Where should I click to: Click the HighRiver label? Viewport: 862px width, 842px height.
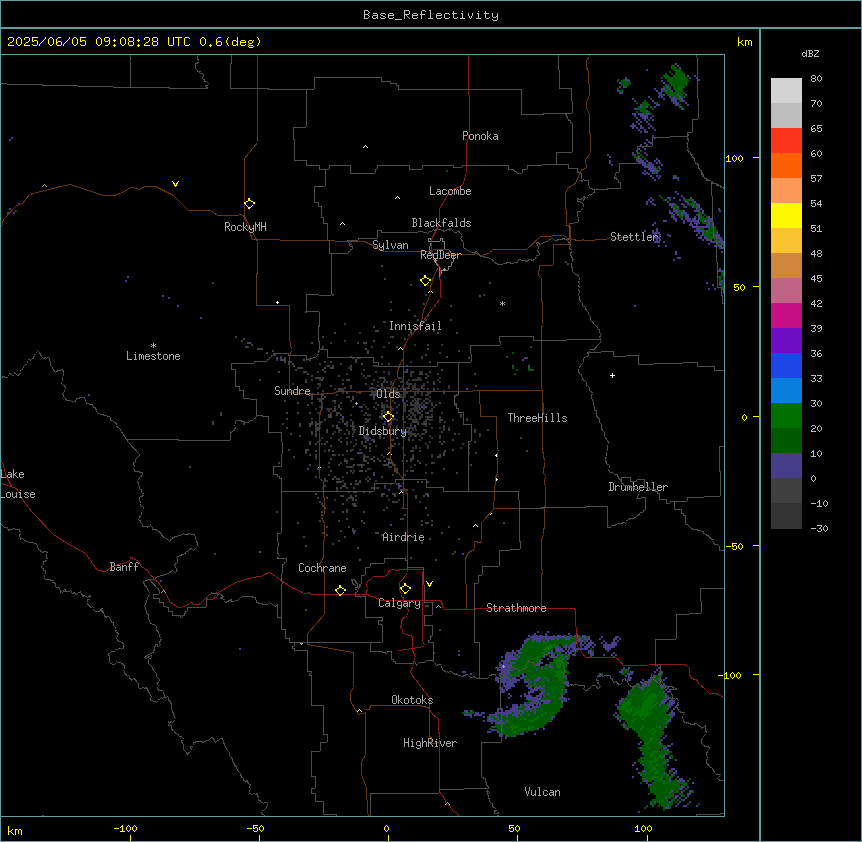click(x=430, y=743)
